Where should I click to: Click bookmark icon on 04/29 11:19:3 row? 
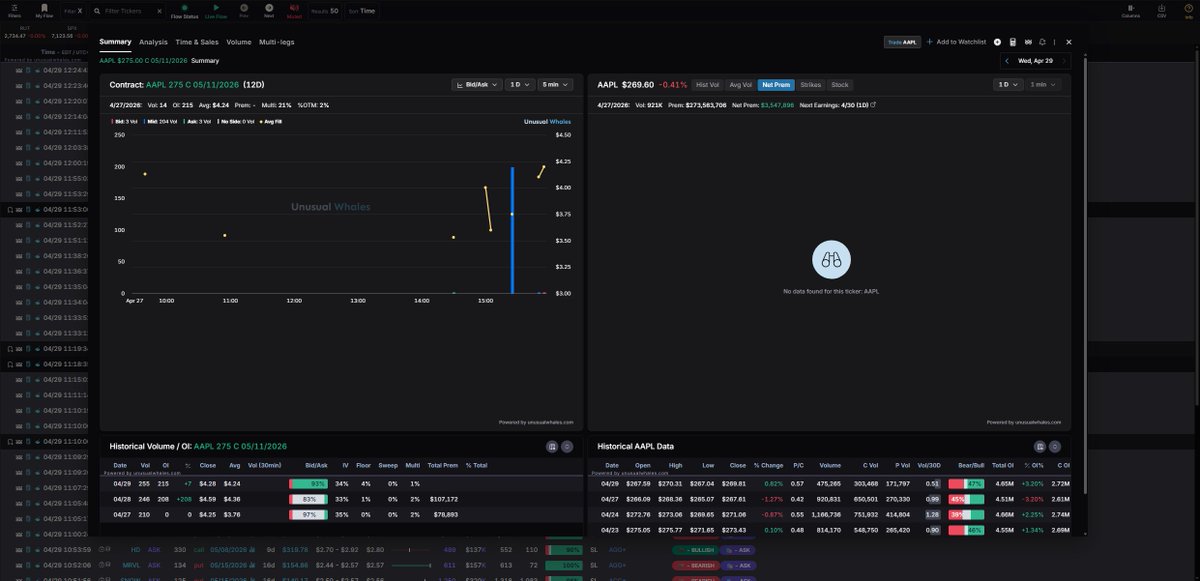pyautogui.click(x=10, y=348)
